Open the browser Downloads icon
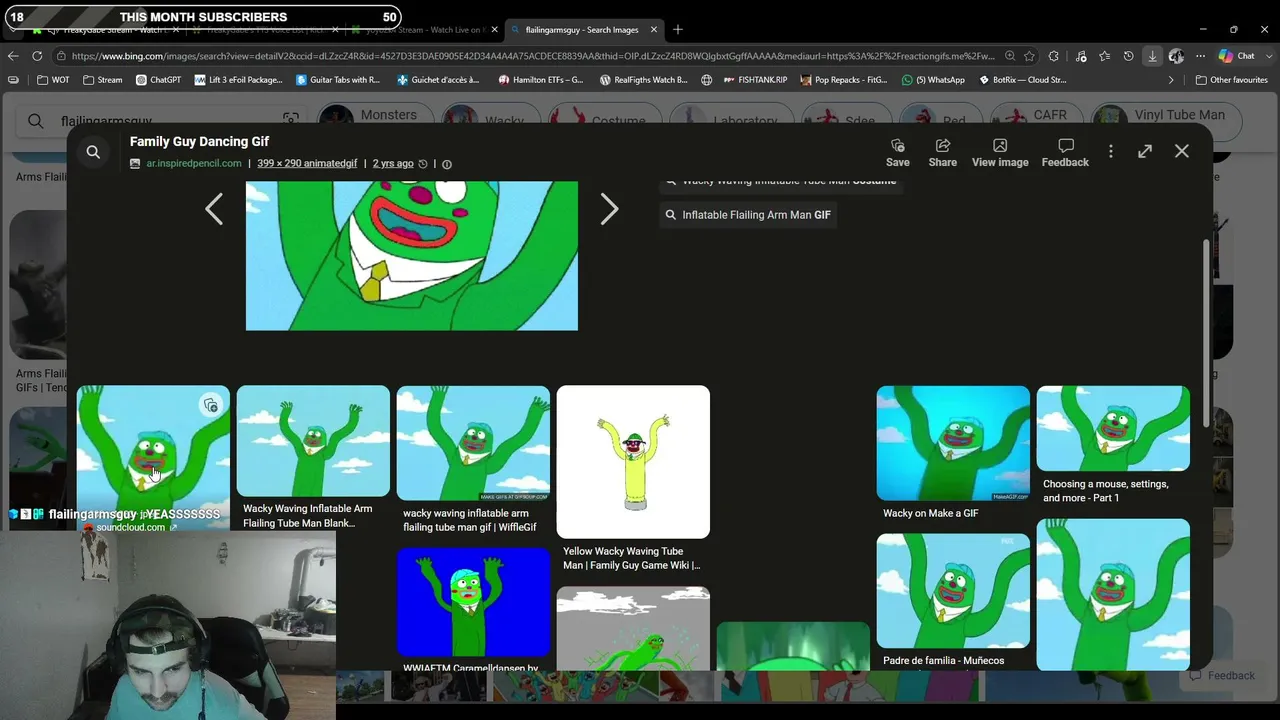This screenshot has height=720, width=1280. click(x=1152, y=56)
